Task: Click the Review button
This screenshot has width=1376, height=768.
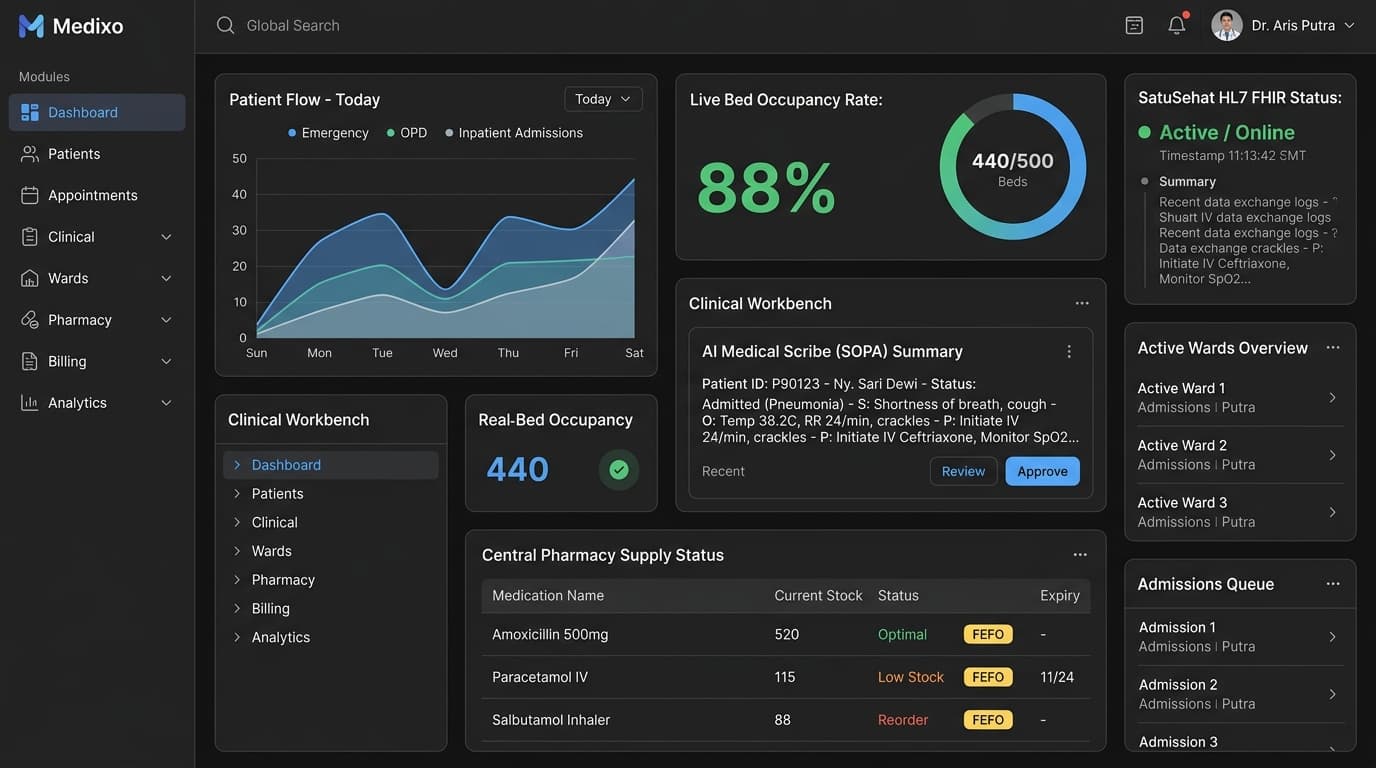Action: [x=963, y=471]
